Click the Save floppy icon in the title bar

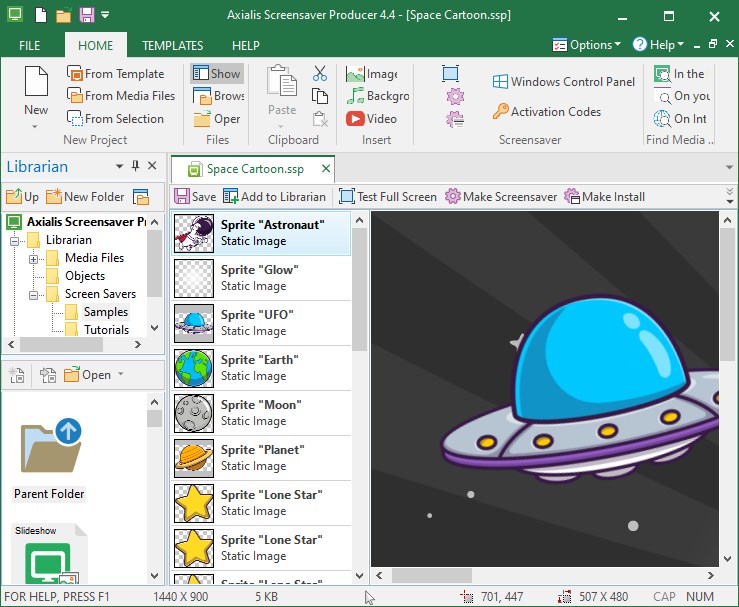coord(87,15)
